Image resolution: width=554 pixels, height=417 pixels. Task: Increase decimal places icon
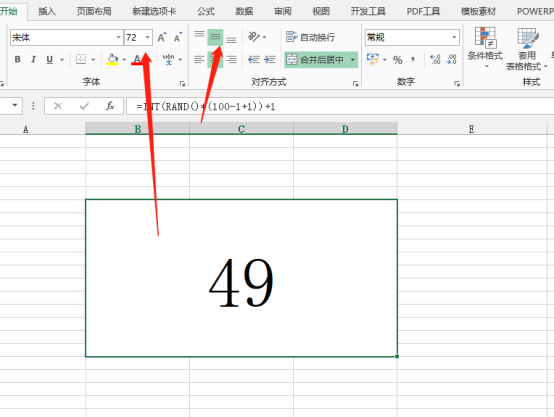[x=435, y=59]
